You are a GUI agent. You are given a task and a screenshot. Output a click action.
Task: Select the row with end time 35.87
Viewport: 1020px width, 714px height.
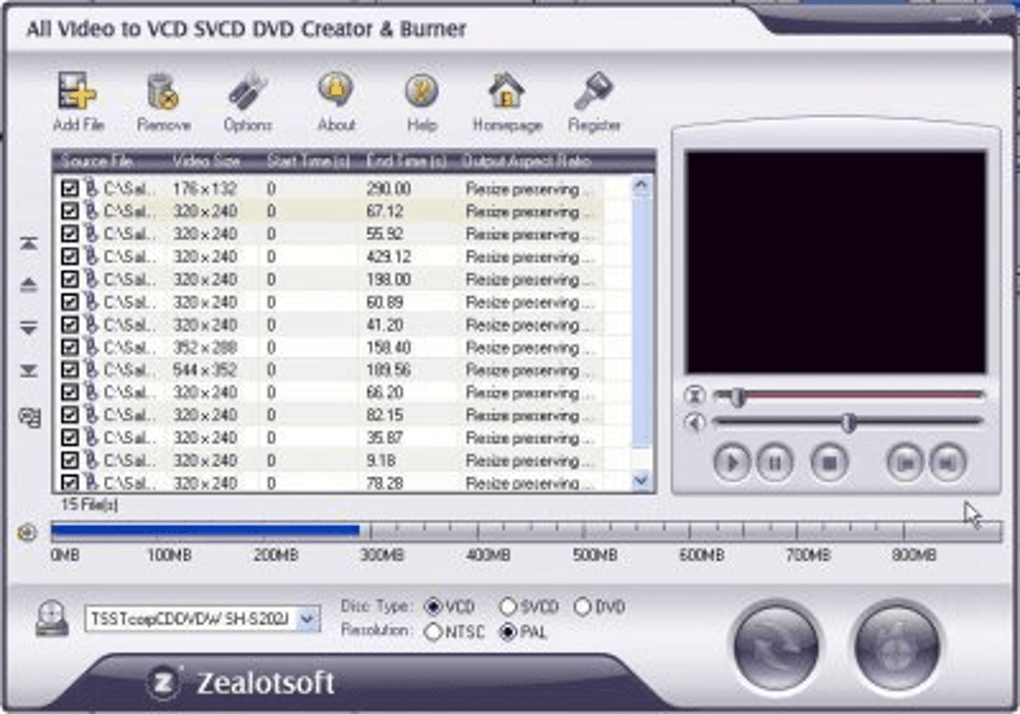pyautogui.click(x=330, y=438)
